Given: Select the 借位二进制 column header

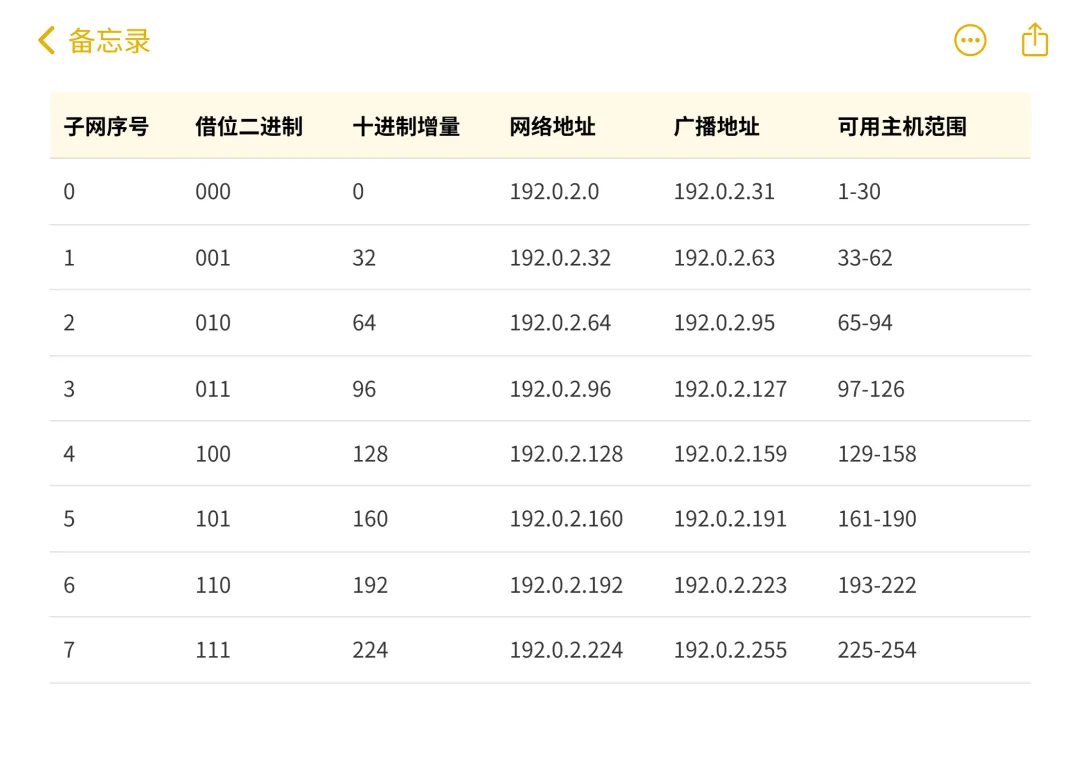Looking at the screenshot, I should point(248,127).
